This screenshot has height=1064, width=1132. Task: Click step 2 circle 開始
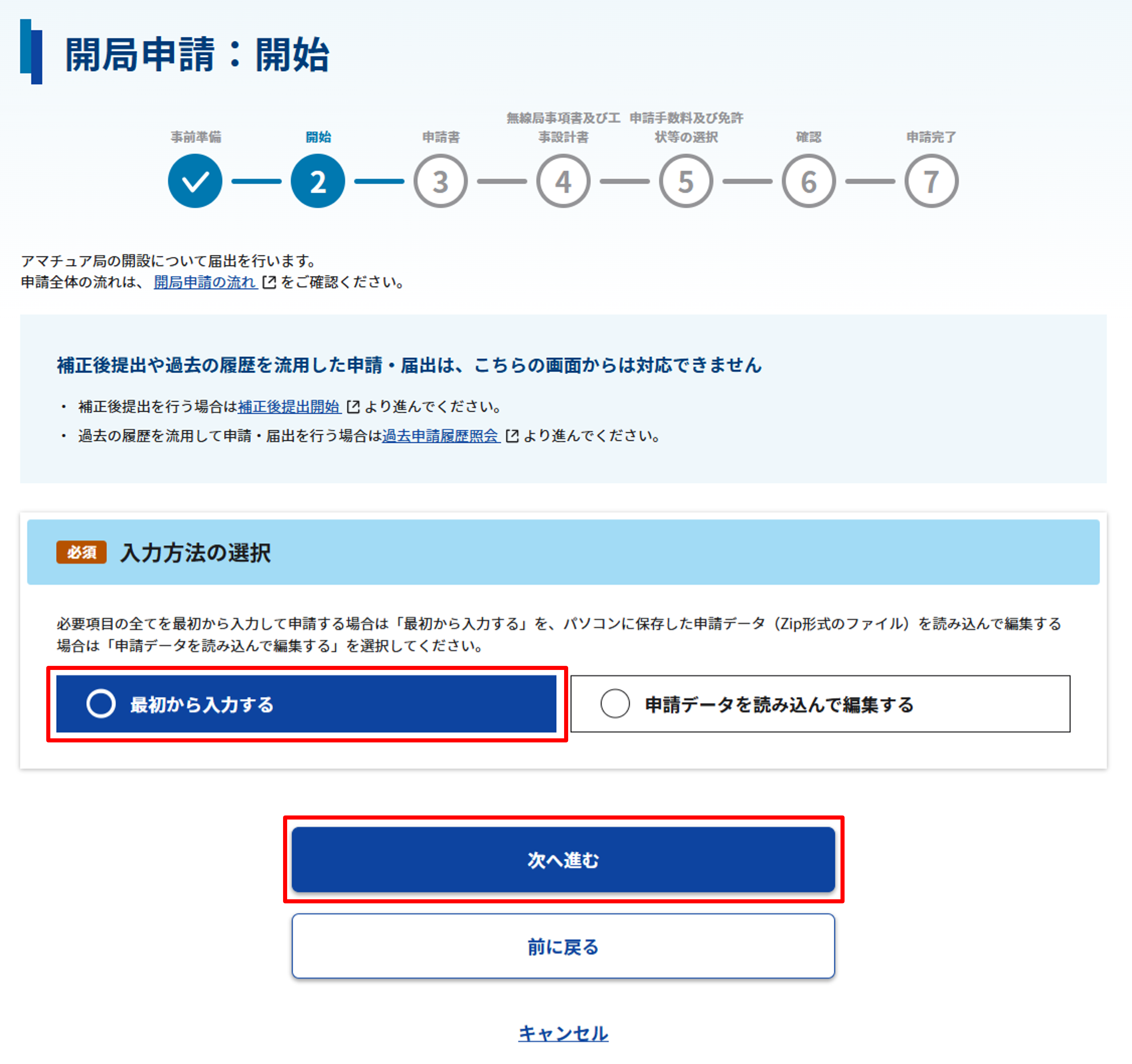click(x=318, y=181)
